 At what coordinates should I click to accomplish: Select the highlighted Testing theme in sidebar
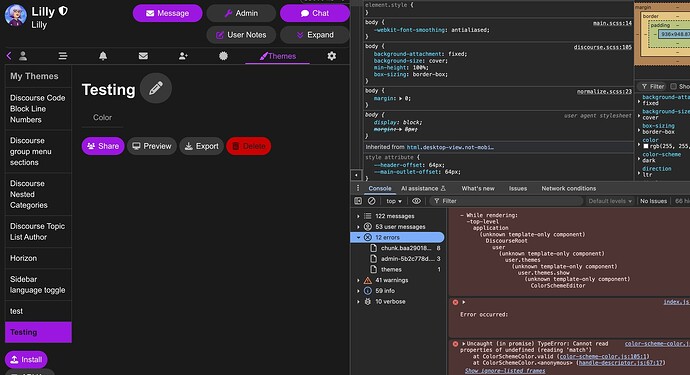click(38, 332)
